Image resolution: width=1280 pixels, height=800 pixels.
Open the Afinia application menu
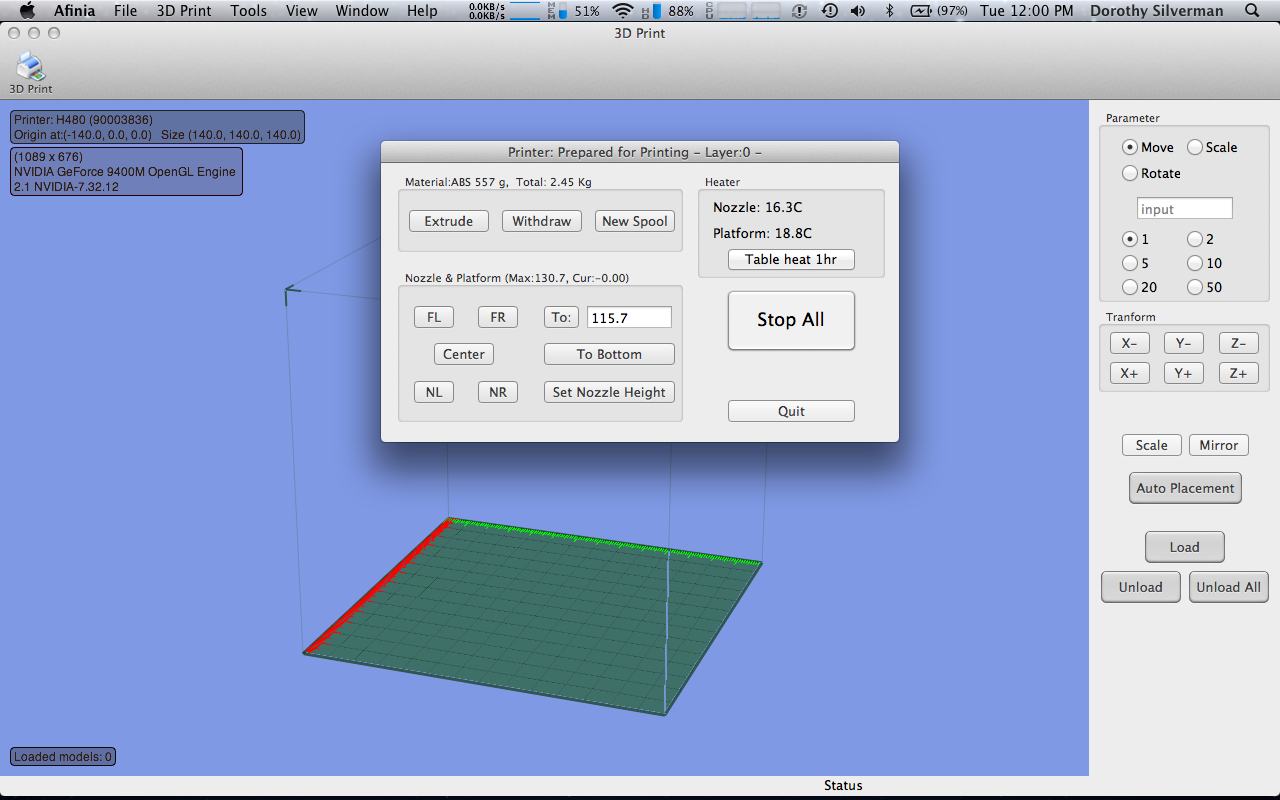coord(74,11)
